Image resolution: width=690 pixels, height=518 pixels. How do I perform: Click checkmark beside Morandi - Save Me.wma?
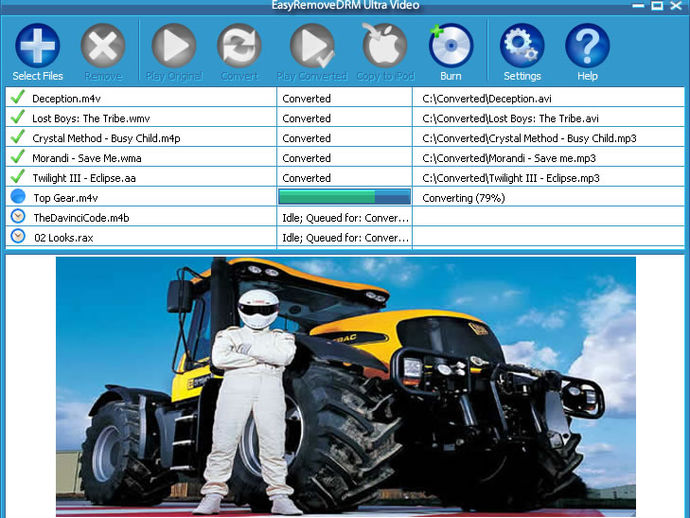(x=18, y=156)
